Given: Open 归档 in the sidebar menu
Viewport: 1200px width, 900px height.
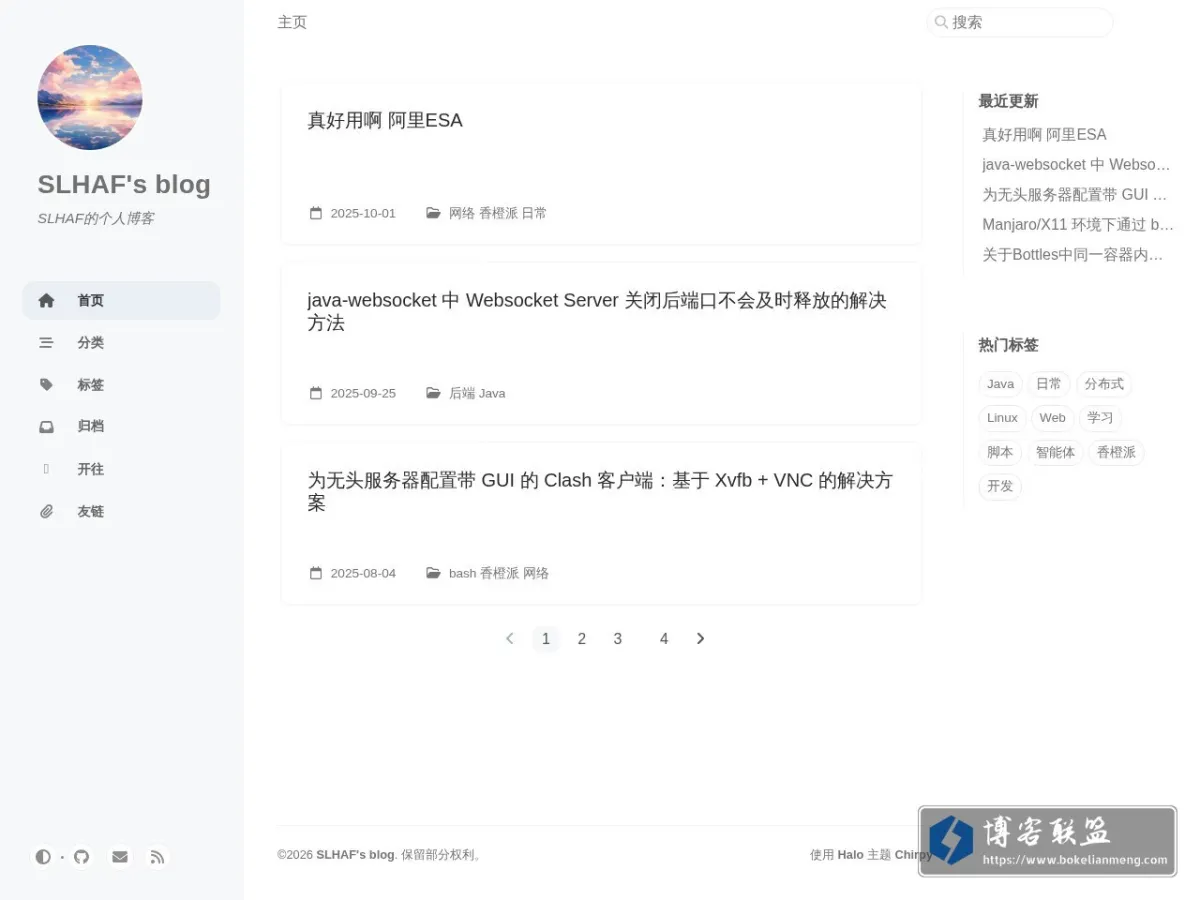Looking at the screenshot, I should click(121, 426).
